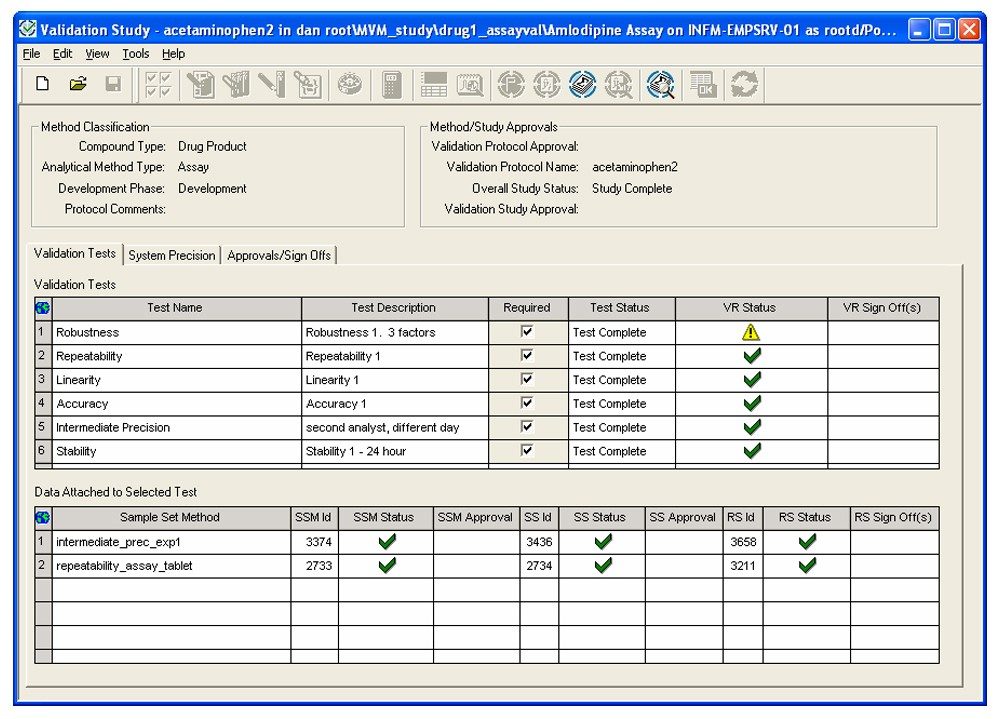Click the New document toolbar icon
The width and height of the screenshot is (1000, 719).
(43, 84)
